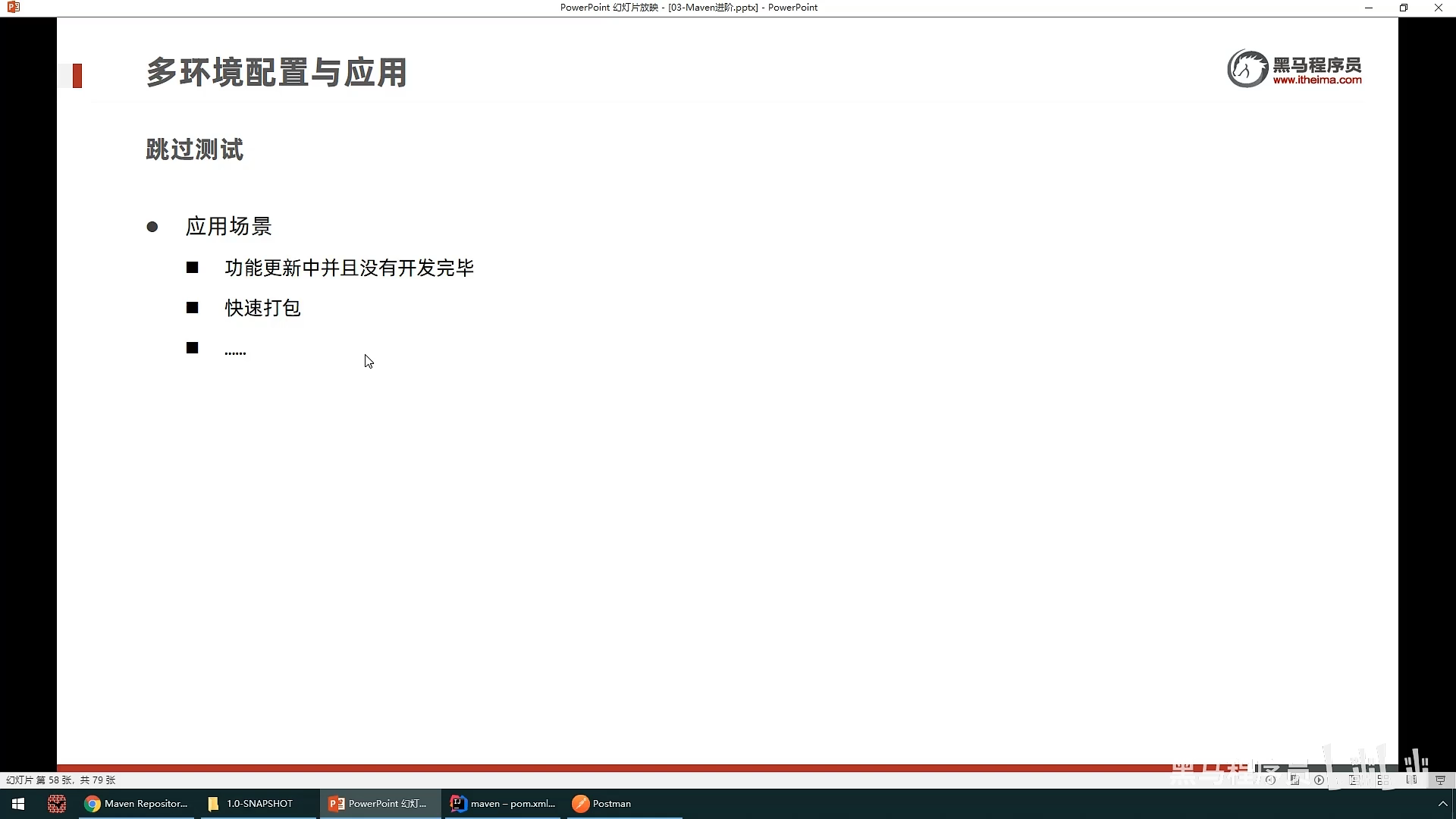Show hidden system tray icons chevron
Screen dimensions: 1456x819
click(1442, 804)
